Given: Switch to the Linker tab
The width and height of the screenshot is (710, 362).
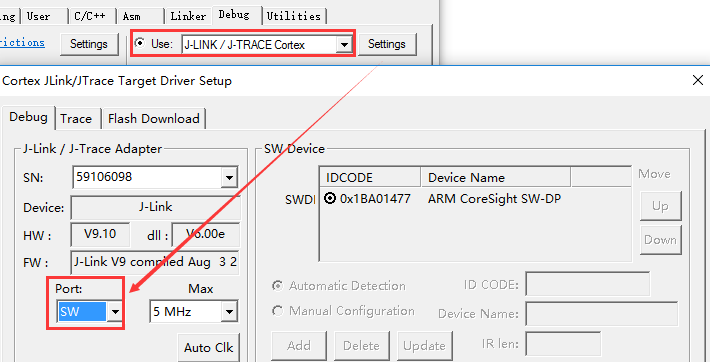Looking at the screenshot, I should click(x=188, y=16).
